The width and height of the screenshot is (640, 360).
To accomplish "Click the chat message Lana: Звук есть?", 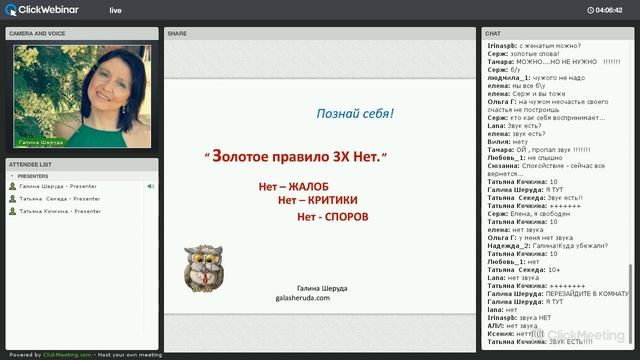I will (514, 126).
